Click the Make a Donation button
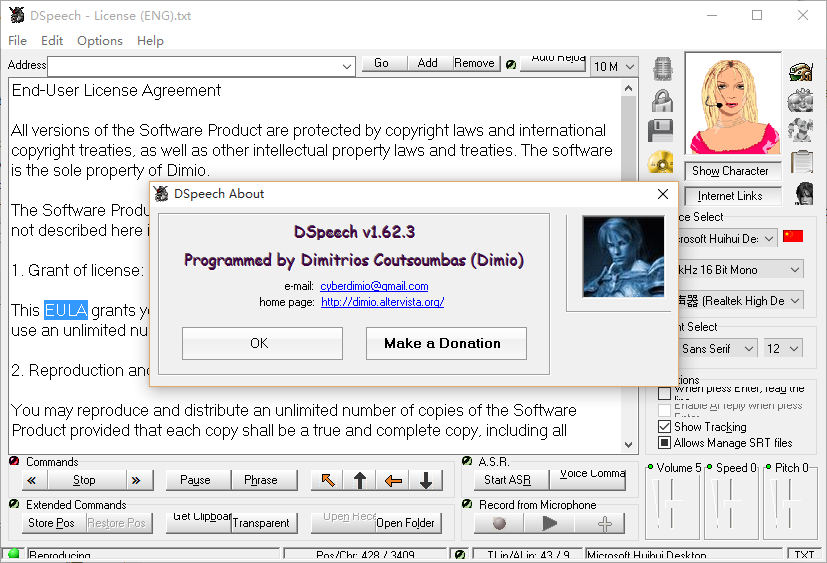Image resolution: width=827 pixels, height=563 pixels. click(x=442, y=343)
